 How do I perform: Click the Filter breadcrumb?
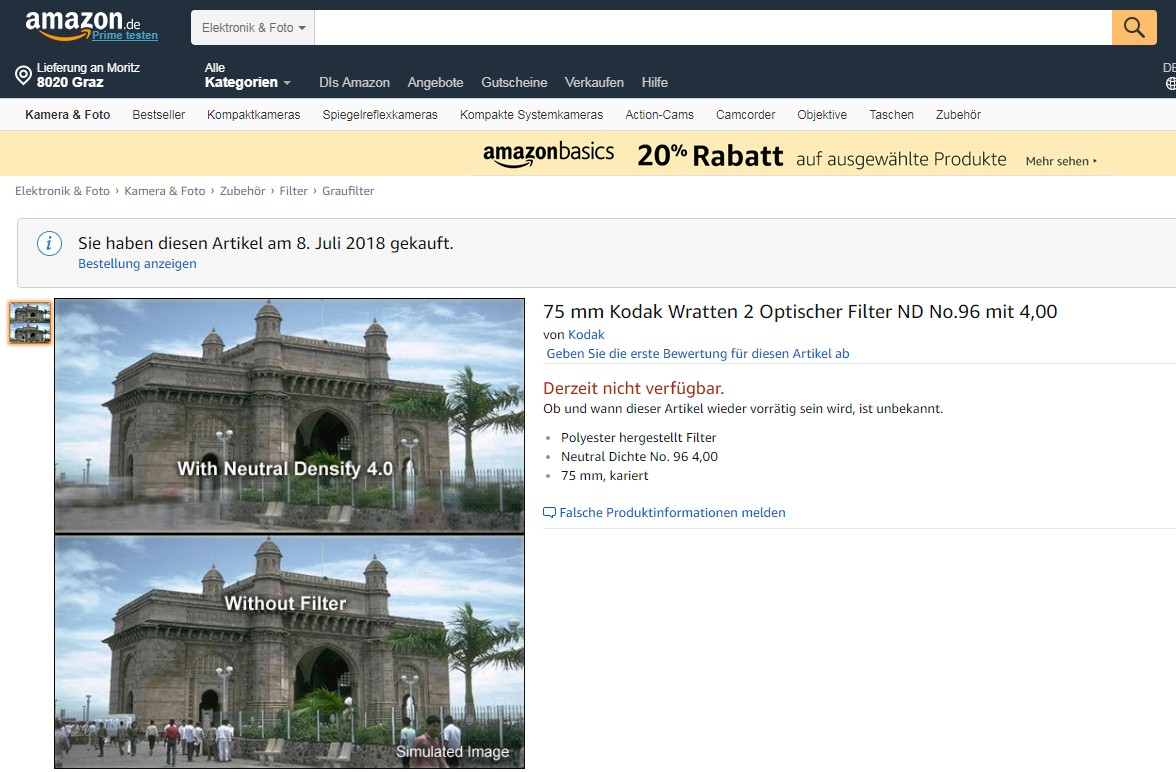pos(293,191)
